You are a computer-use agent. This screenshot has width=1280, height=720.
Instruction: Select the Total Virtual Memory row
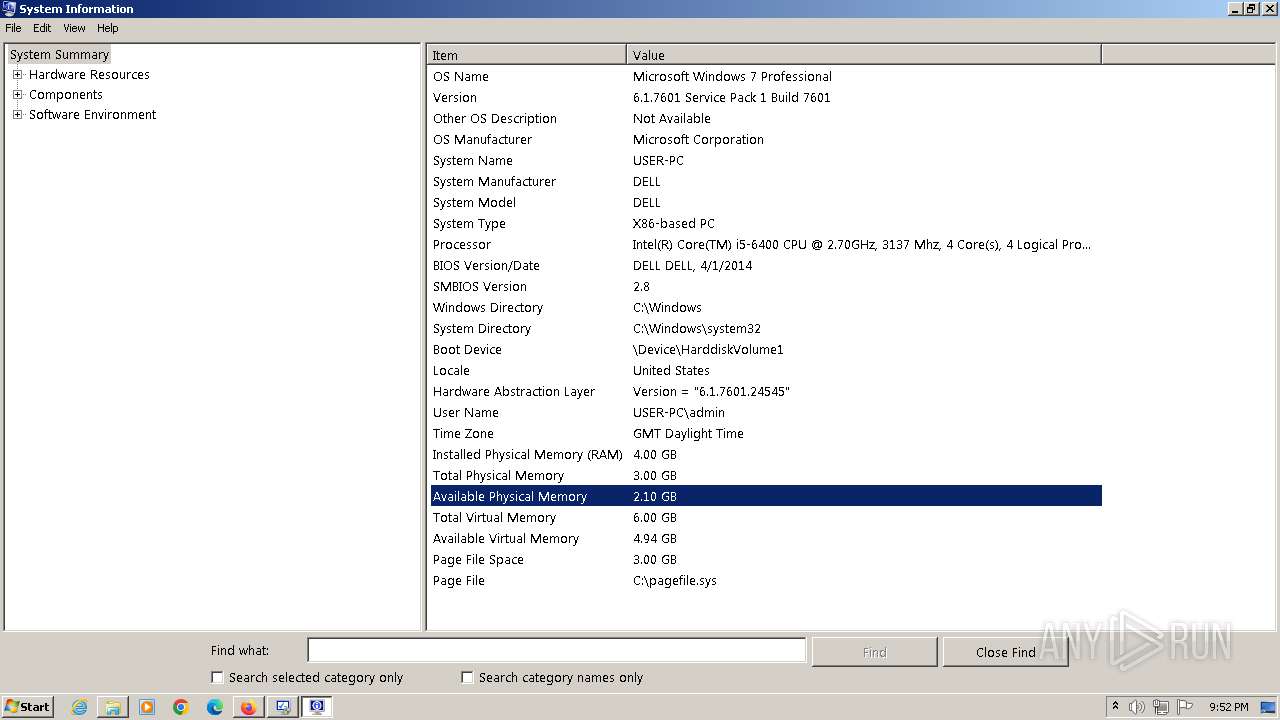click(766, 518)
